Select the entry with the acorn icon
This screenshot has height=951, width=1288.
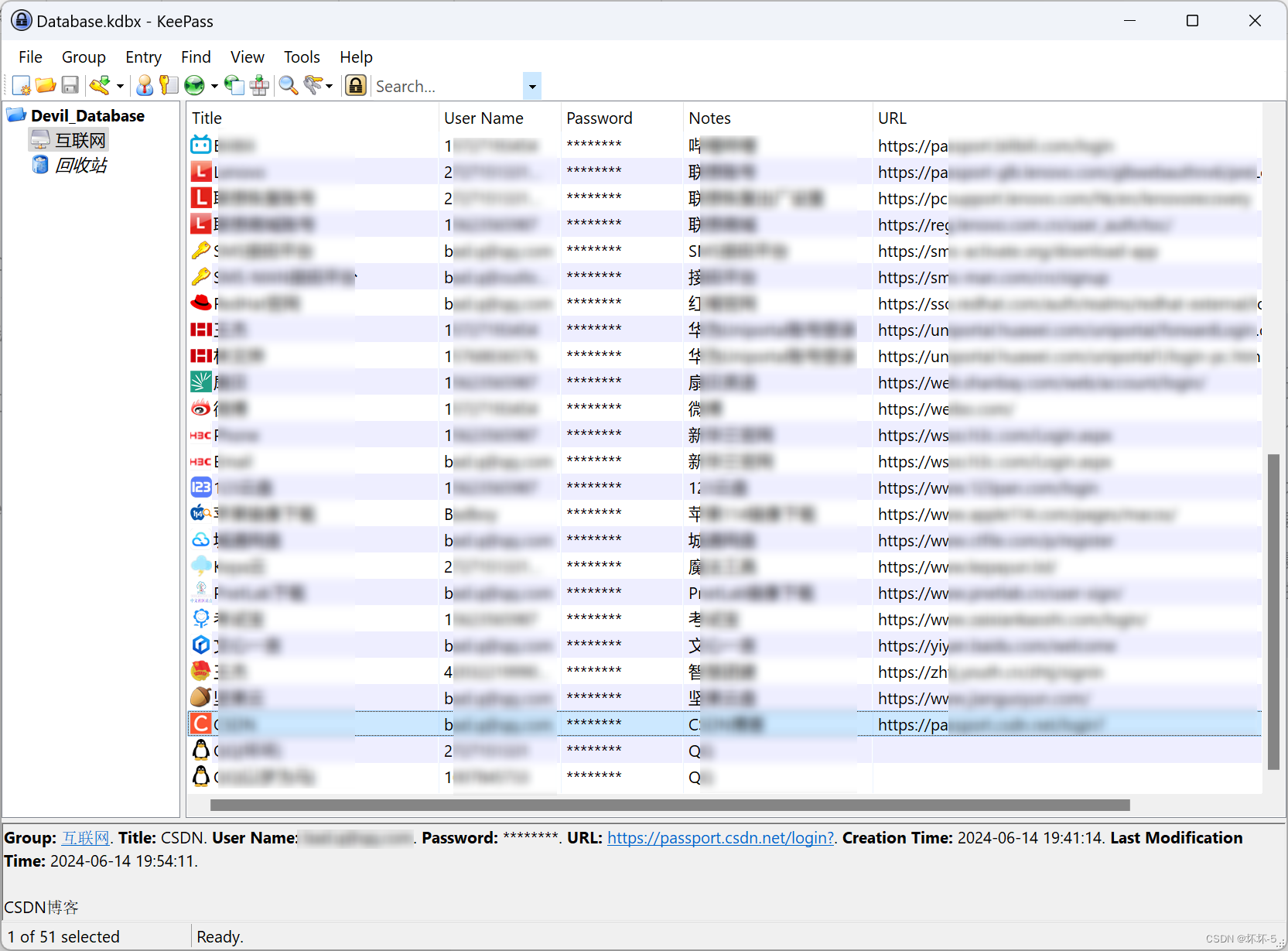pyautogui.click(x=201, y=697)
